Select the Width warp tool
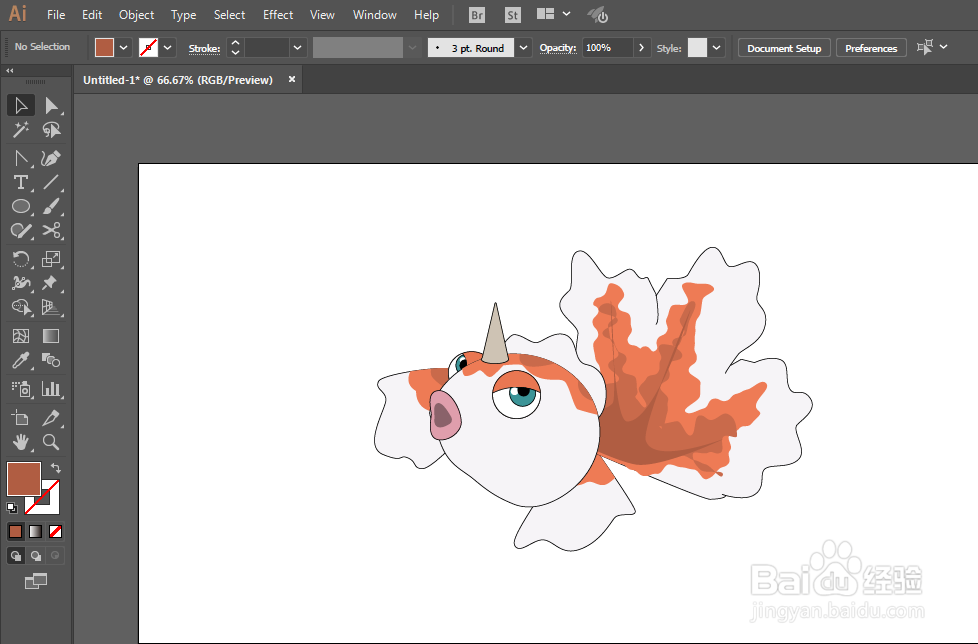Screen dimensions: 978x644 tap(21, 283)
